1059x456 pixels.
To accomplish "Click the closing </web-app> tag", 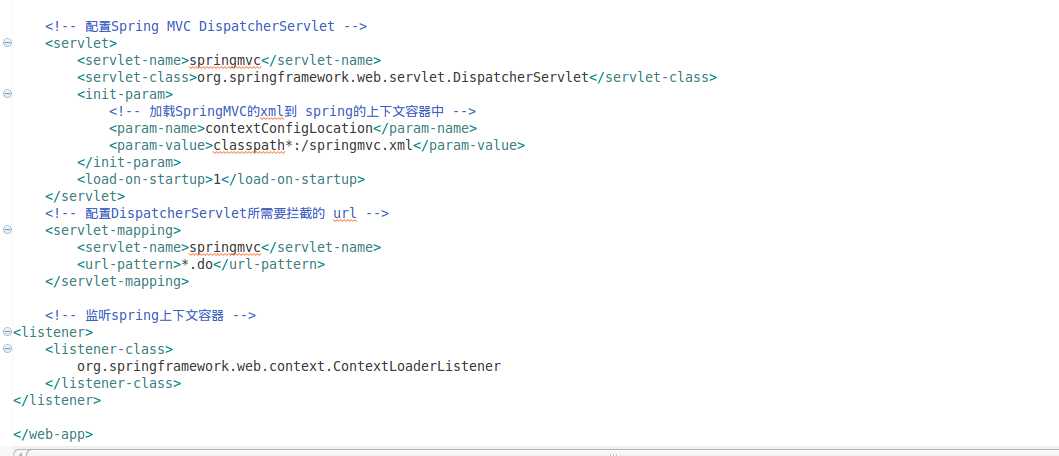I will pos(53,434).
